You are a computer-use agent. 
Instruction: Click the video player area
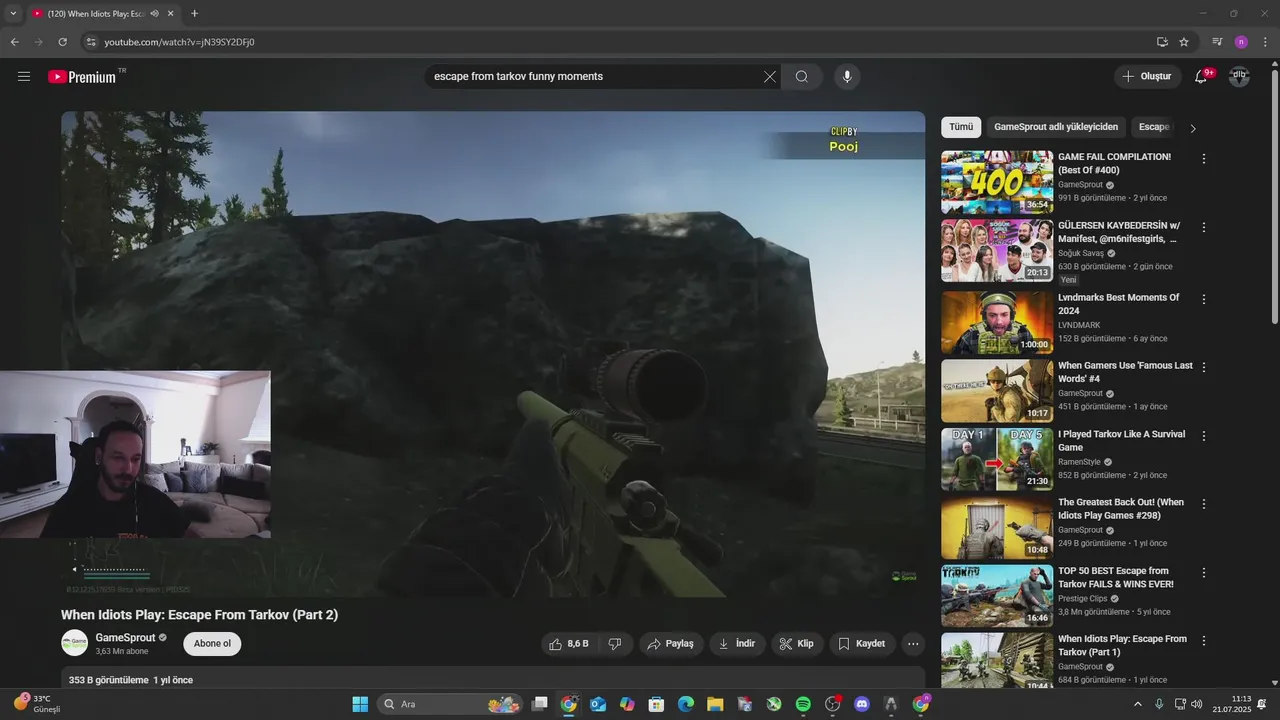[x=493, y=354]
